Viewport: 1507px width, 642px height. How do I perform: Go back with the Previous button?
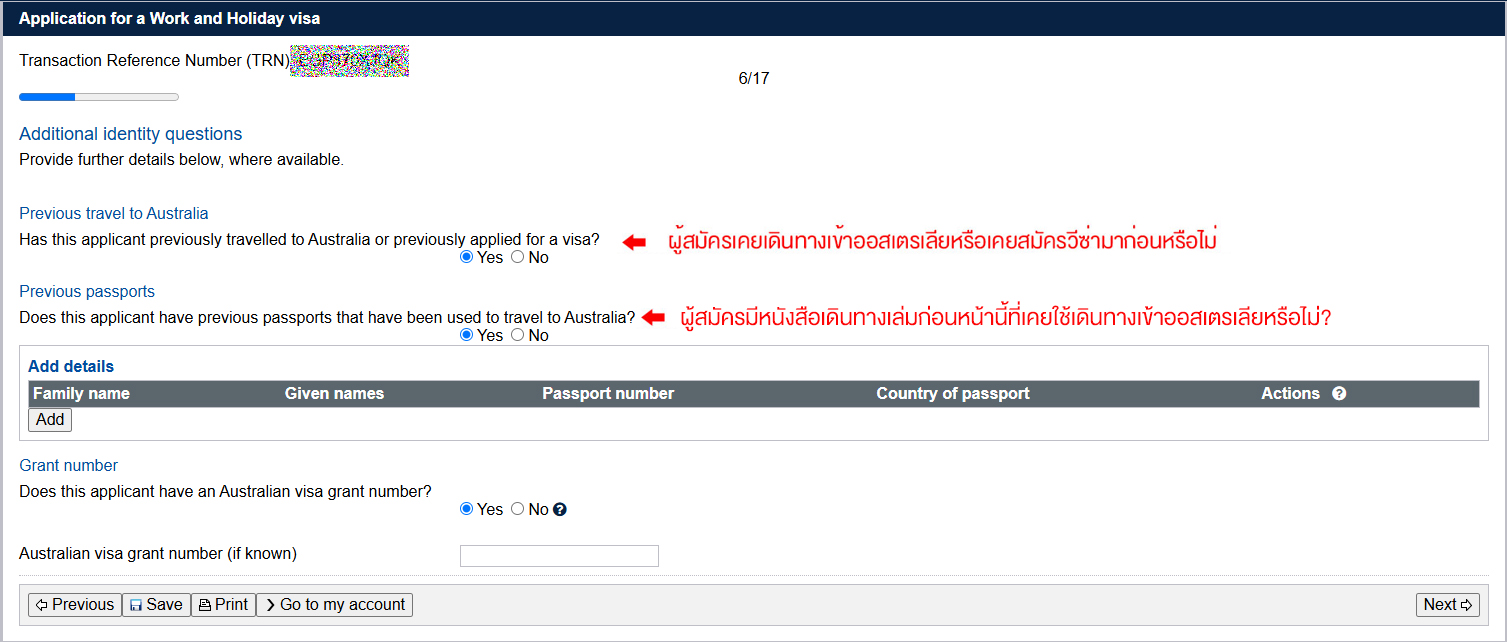[x=75, y=605]
